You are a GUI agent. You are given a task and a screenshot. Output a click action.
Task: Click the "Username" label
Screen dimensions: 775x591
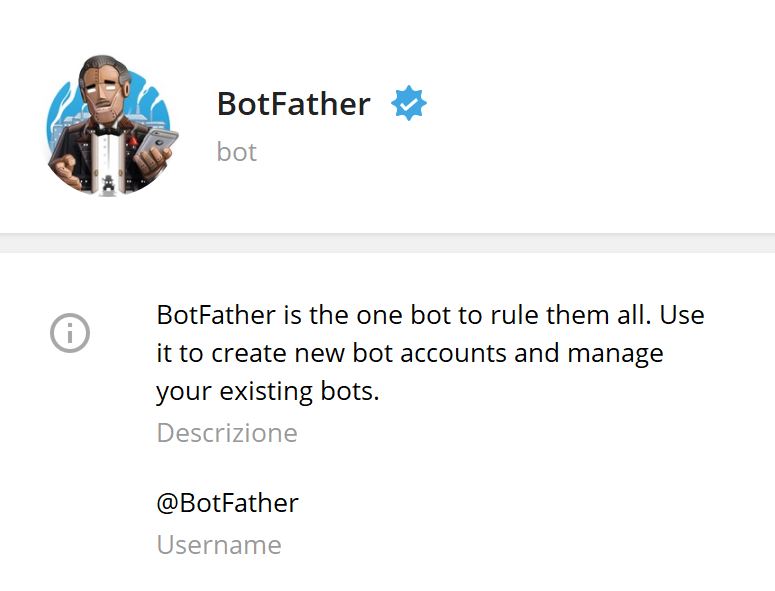[219, 545]
